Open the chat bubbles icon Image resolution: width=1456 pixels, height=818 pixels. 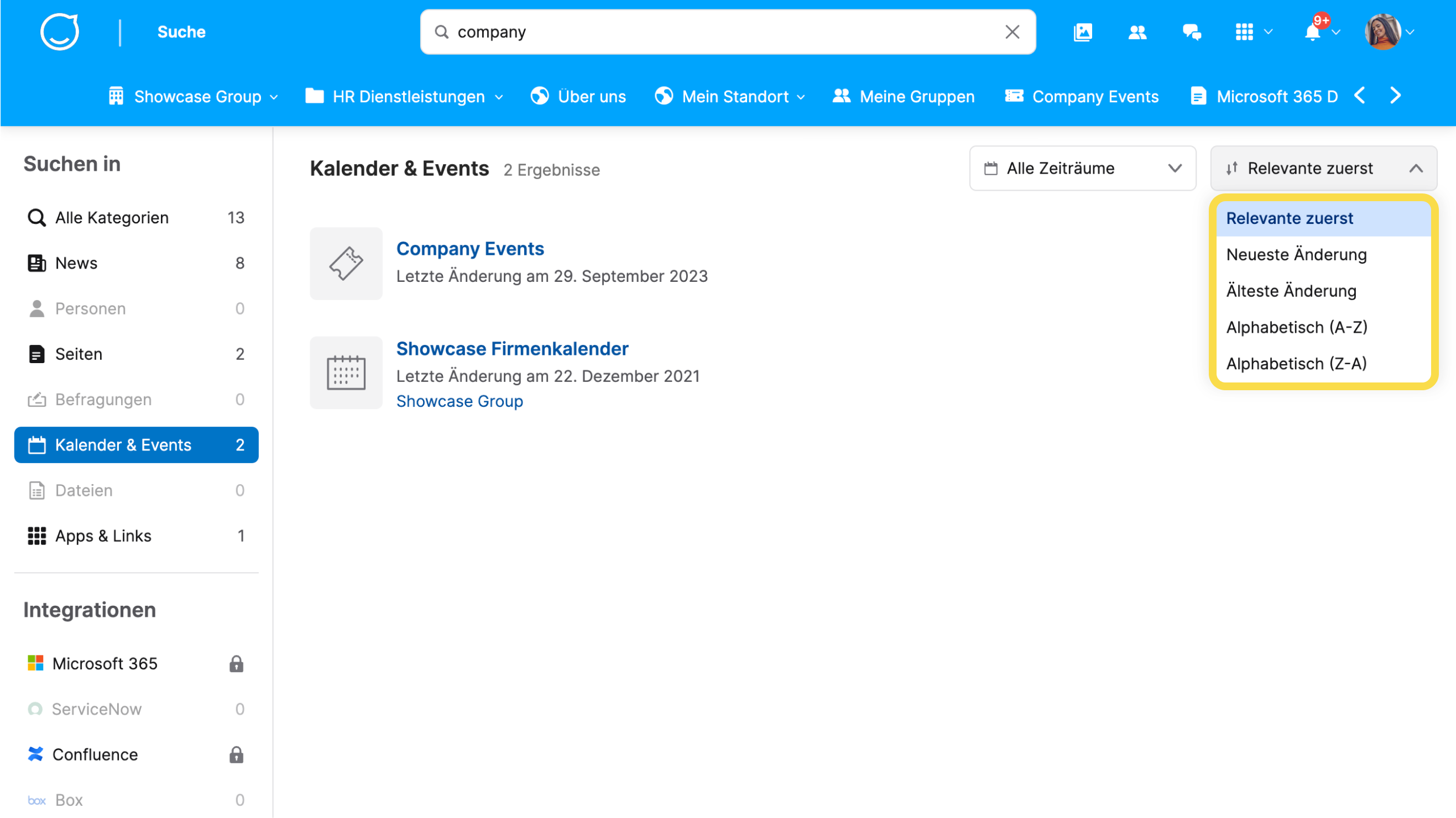1192,32
